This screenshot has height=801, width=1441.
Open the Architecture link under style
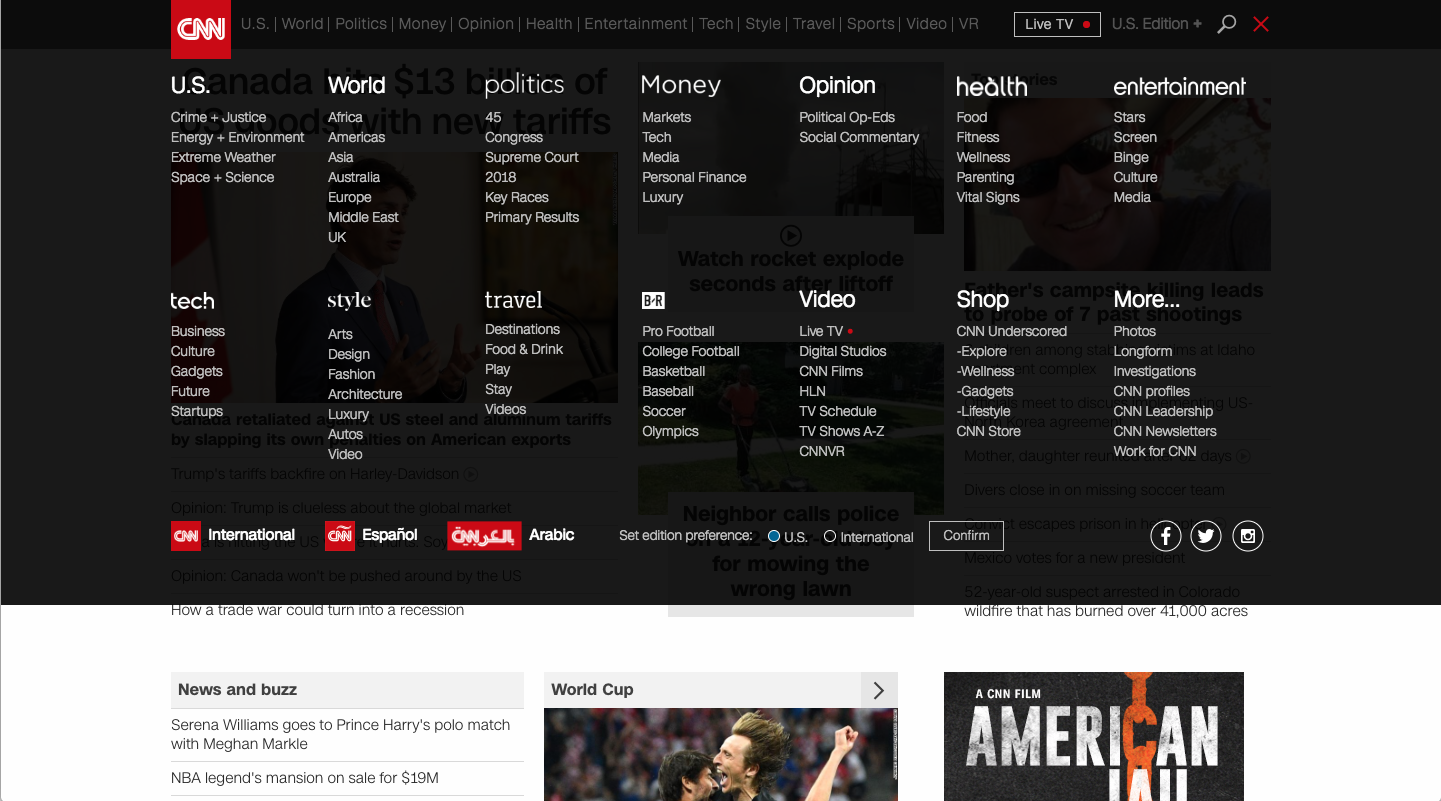(365, 394)
